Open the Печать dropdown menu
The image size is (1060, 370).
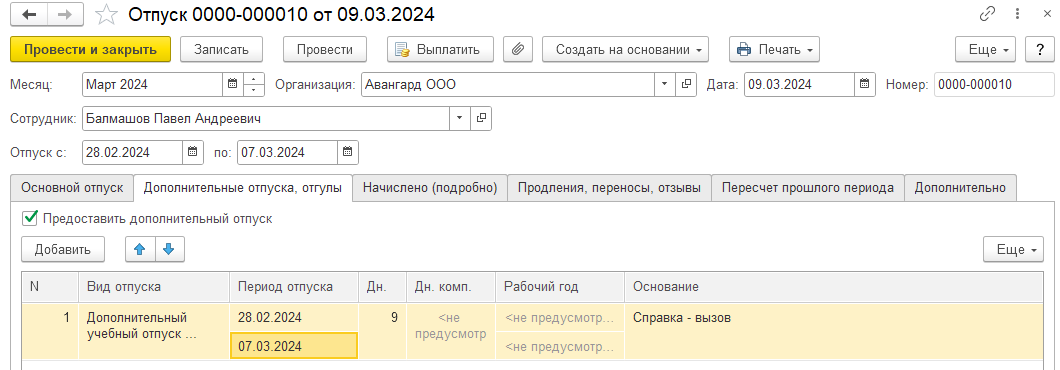tap(774, 49)
